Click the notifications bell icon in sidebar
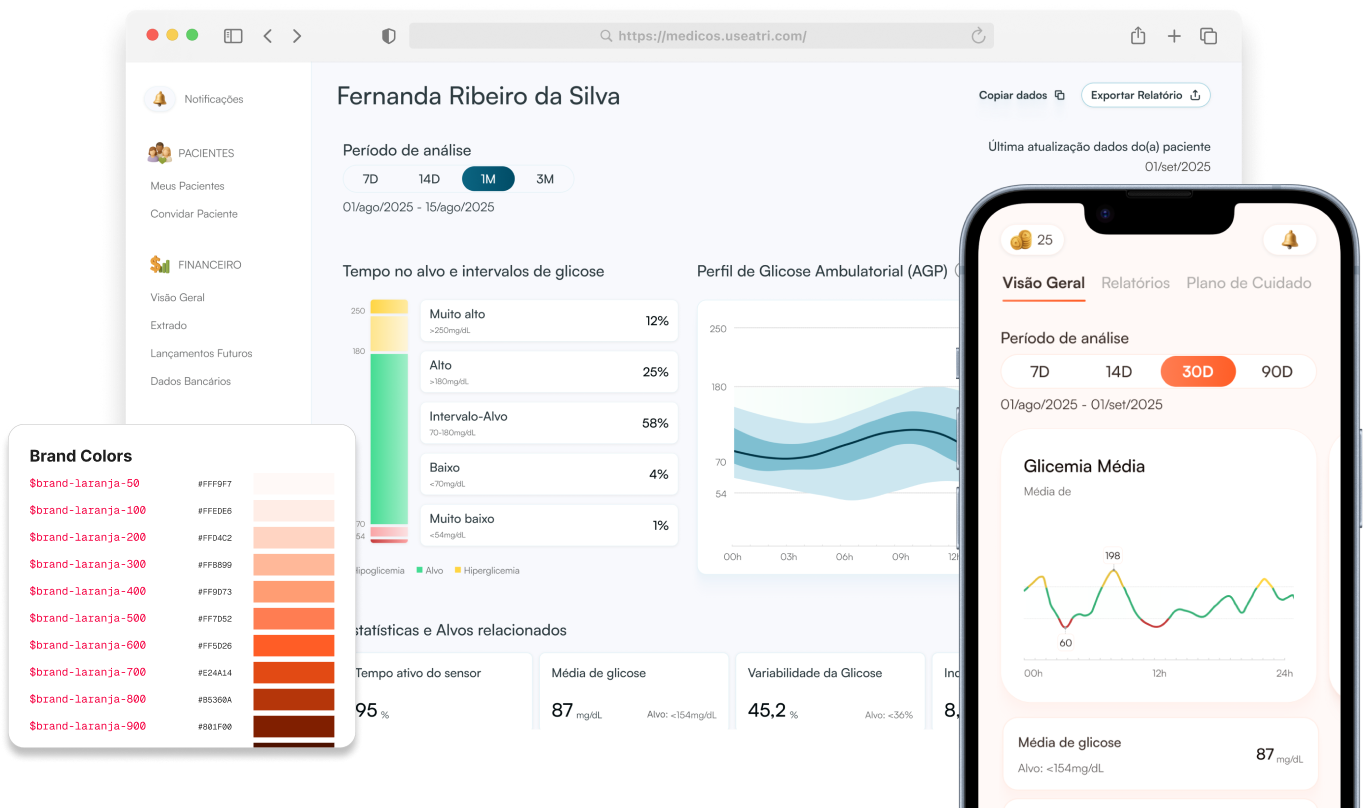Image resolution: width=1364 pixels, height=808 pixels. [x=160, y=99]
